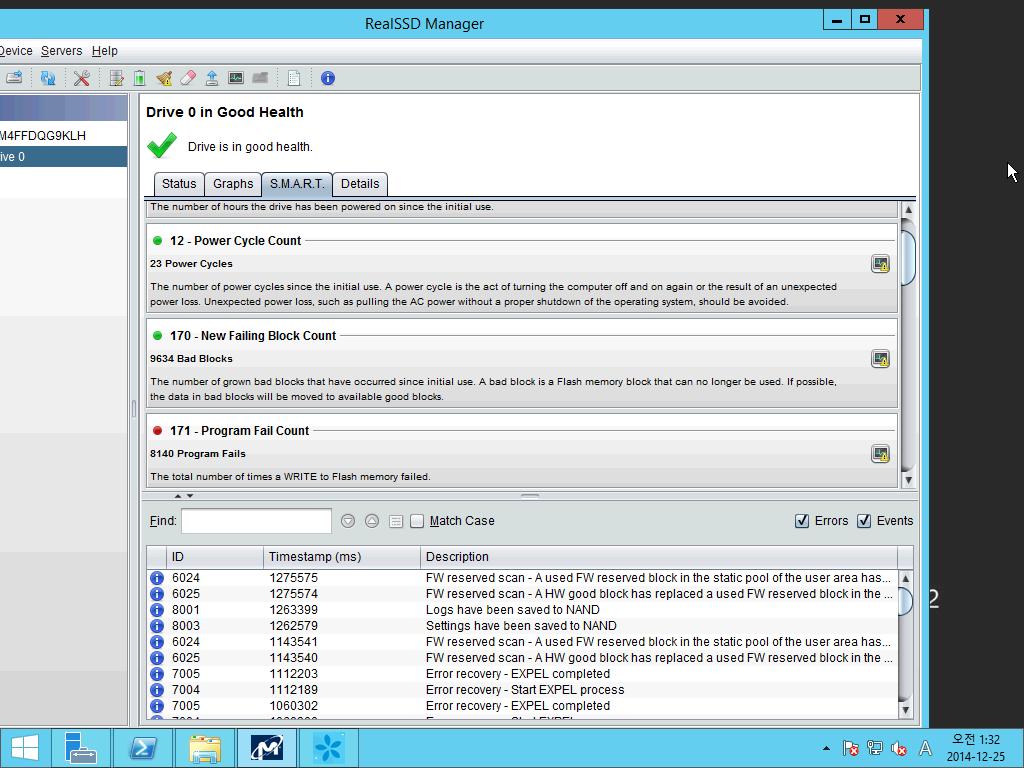Viewport: 1024px width, 768px height.
Task: Click graph icon for New Failing Block Count
Action: click(x=880, y=359)
